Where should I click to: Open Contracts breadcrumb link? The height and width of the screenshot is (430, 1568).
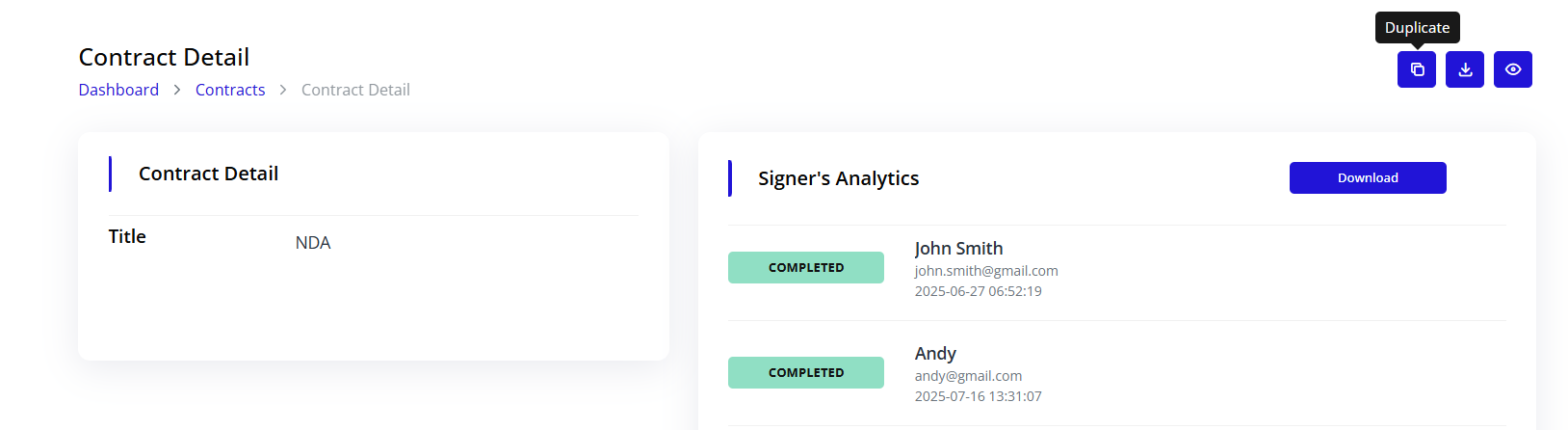click(230, 90)
